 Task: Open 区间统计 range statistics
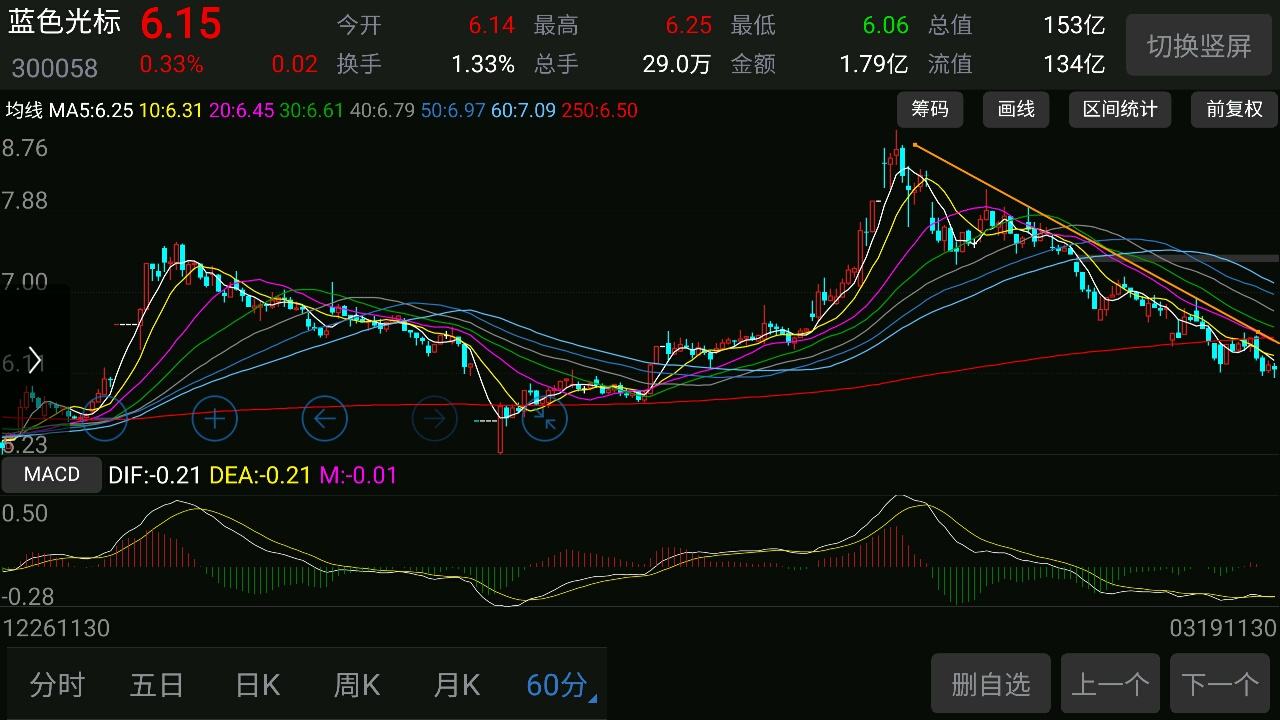point(1120,109)
